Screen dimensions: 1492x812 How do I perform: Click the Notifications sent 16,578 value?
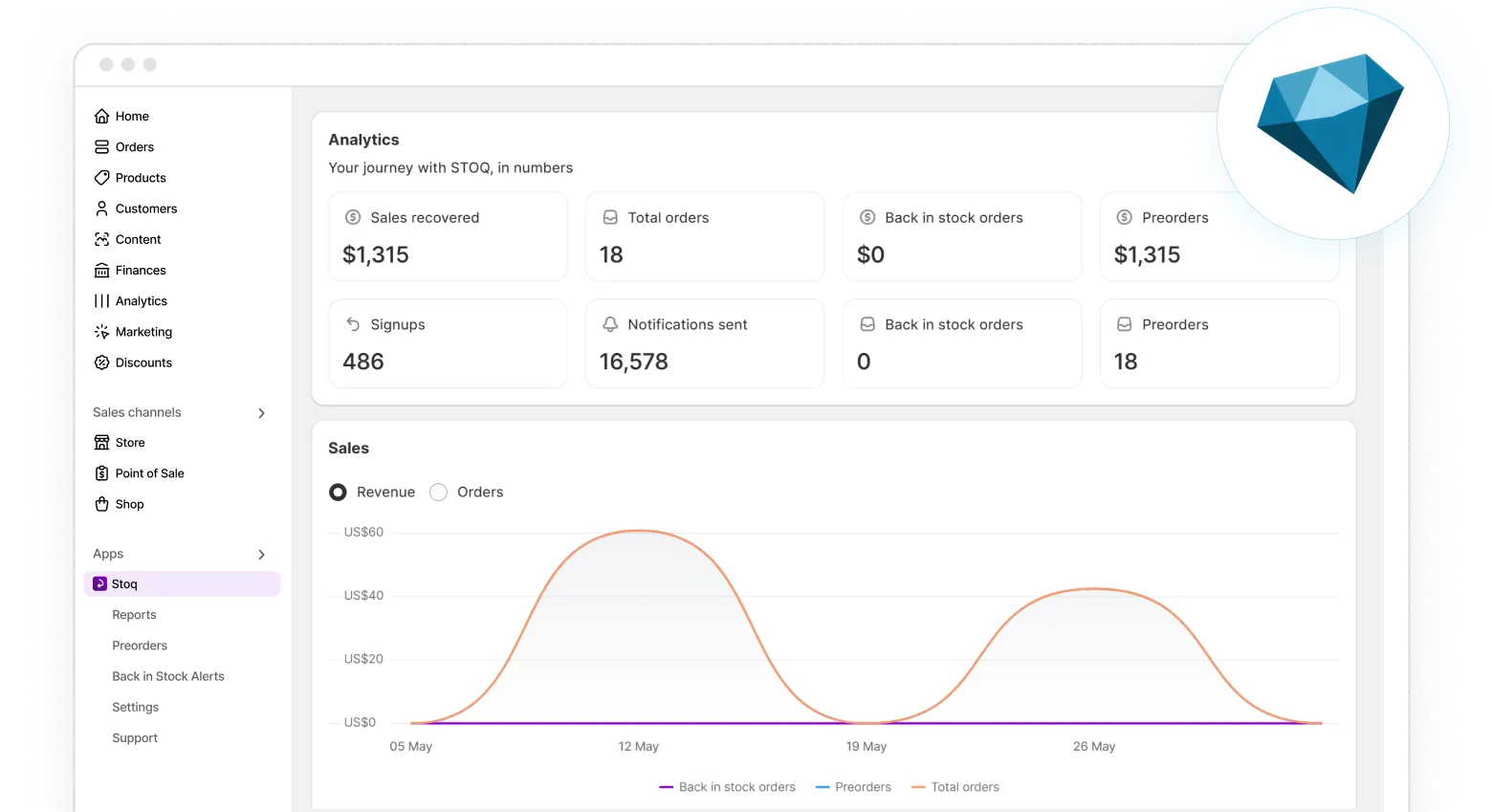pyautogui.click(x=634, y=362)
